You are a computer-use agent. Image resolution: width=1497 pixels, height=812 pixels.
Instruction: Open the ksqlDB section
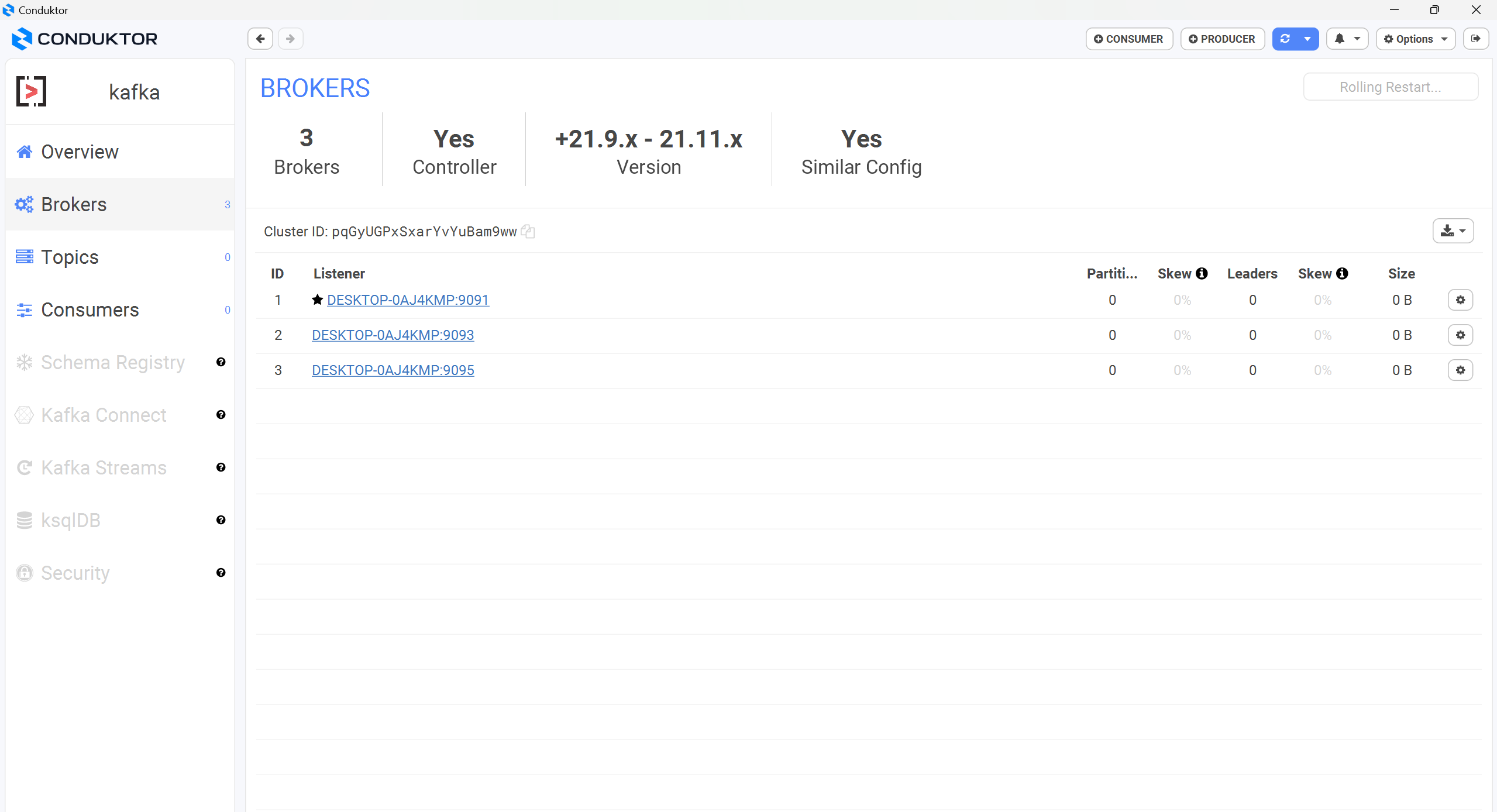(x=71, y=520)
